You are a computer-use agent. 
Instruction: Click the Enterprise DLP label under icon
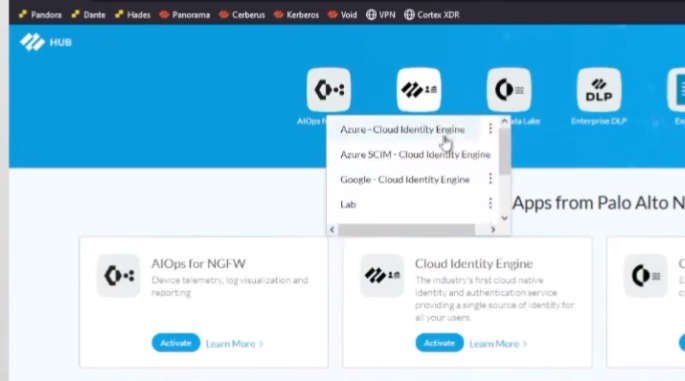[x=599, y=121]
